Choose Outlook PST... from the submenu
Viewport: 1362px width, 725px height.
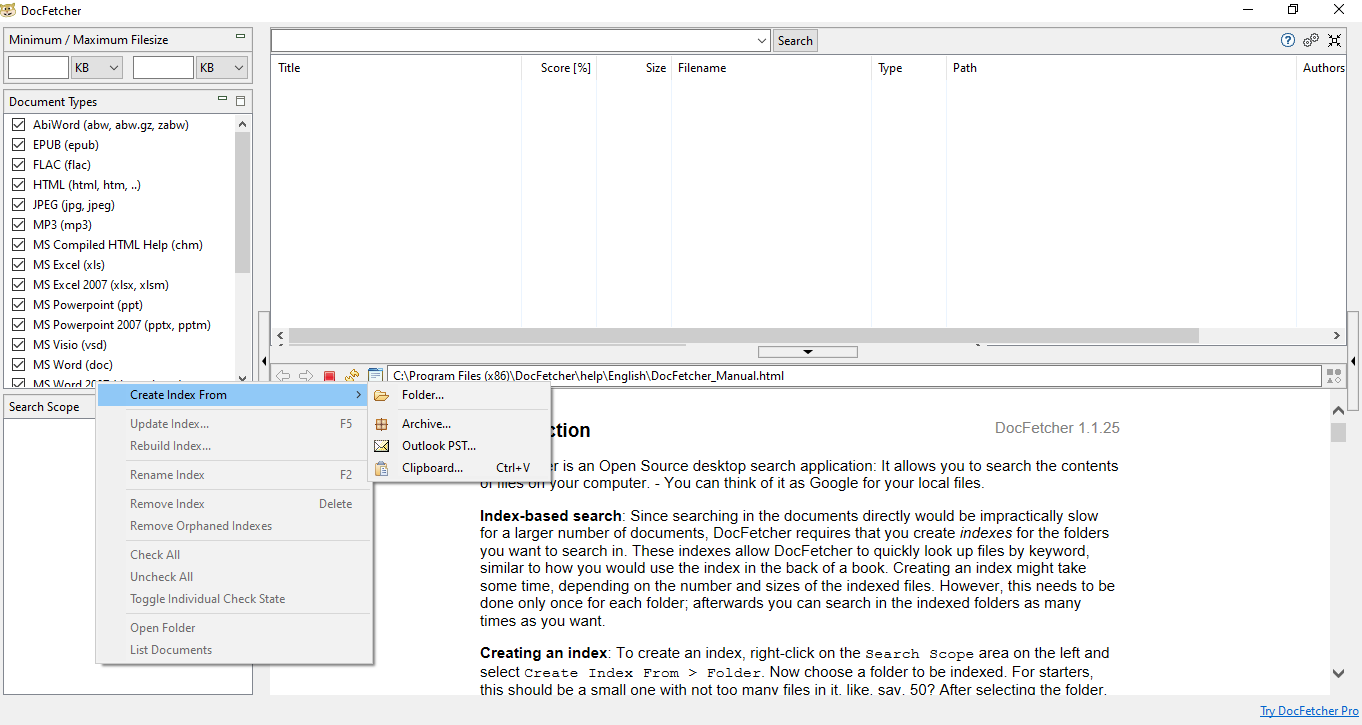point(460,446)
